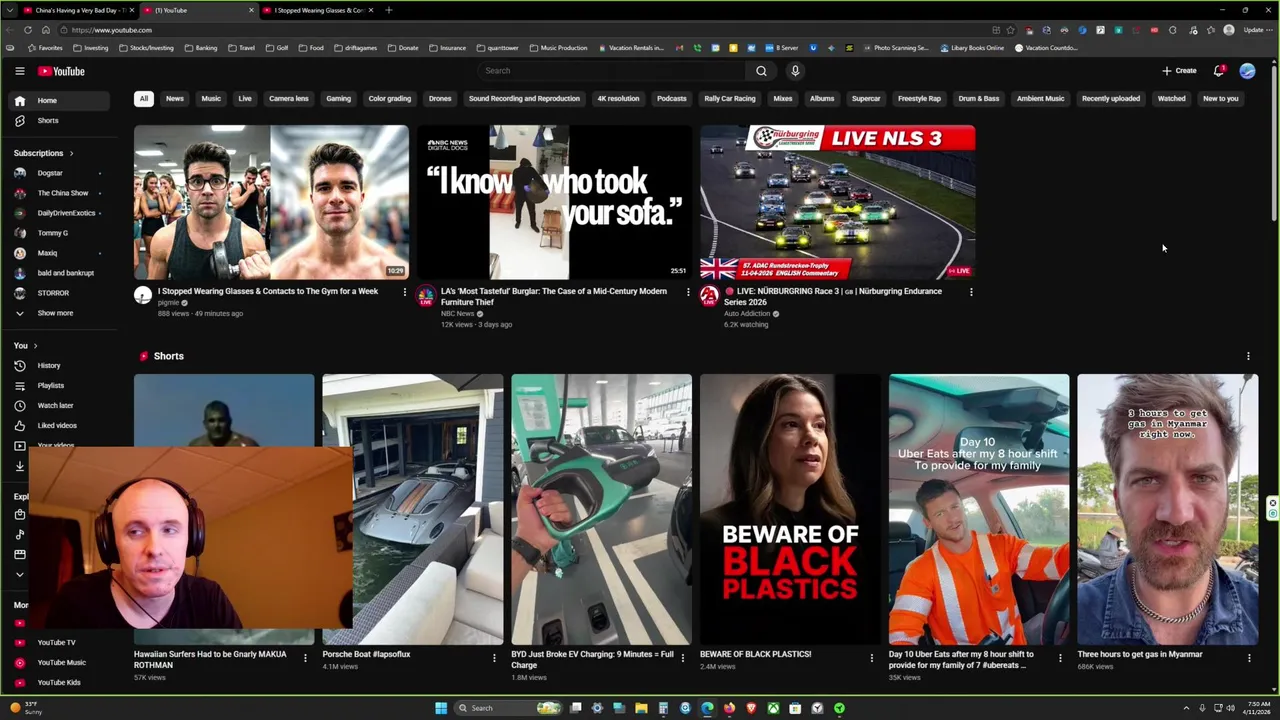The width and height of the screenshot is (1280, 720).
Task: Open The China Show subscription
Action: click(x=60, y=193)
